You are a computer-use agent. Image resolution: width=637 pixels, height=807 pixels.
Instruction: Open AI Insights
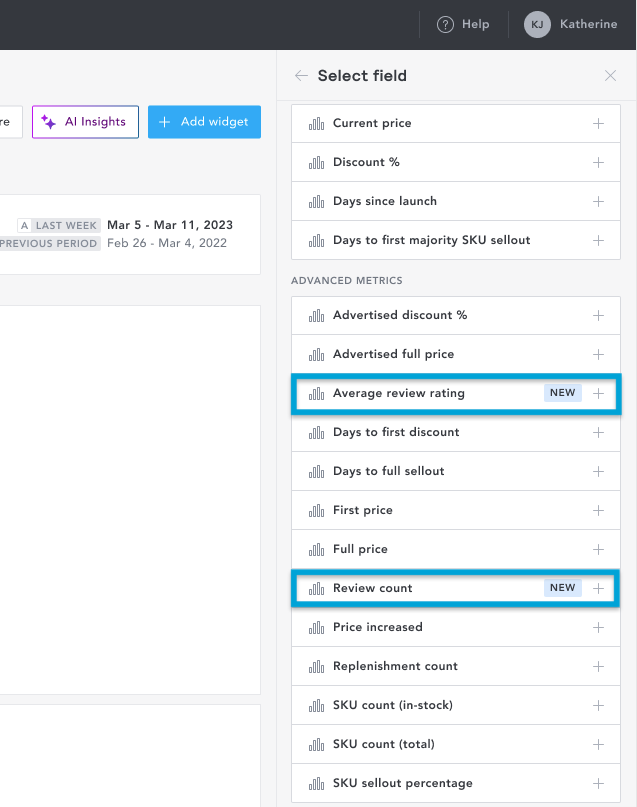(x=85, y=122)
